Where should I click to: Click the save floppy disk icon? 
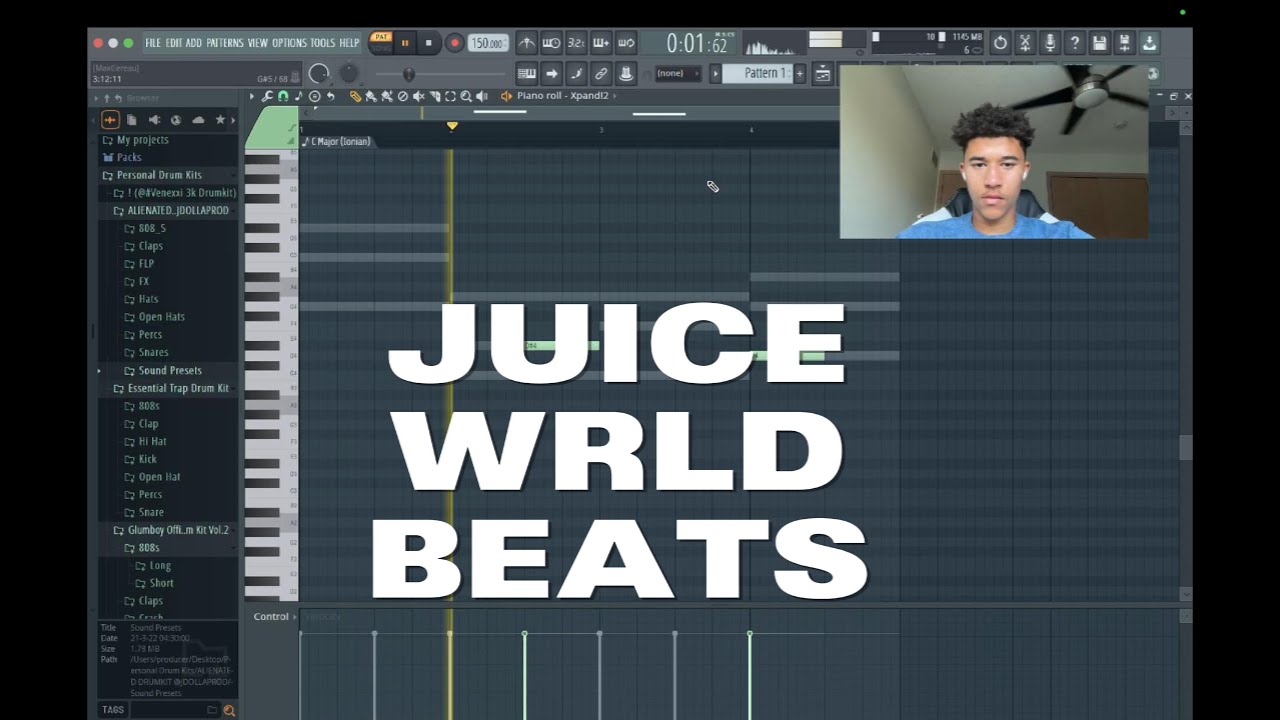(1100, 43)
